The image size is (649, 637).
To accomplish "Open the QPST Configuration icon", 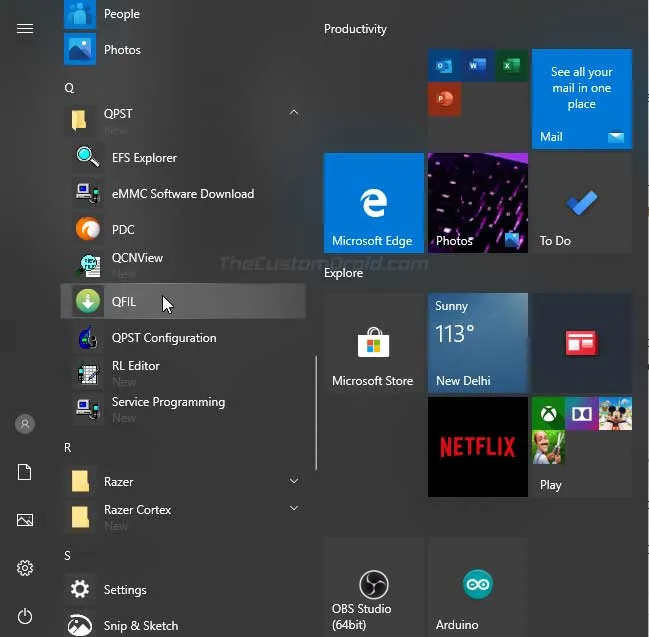I will point(88,337).
